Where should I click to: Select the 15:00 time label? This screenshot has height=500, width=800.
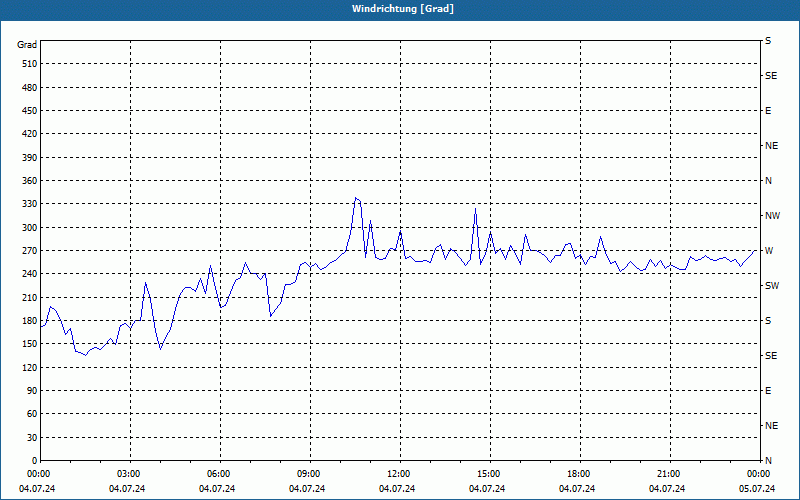490,474
